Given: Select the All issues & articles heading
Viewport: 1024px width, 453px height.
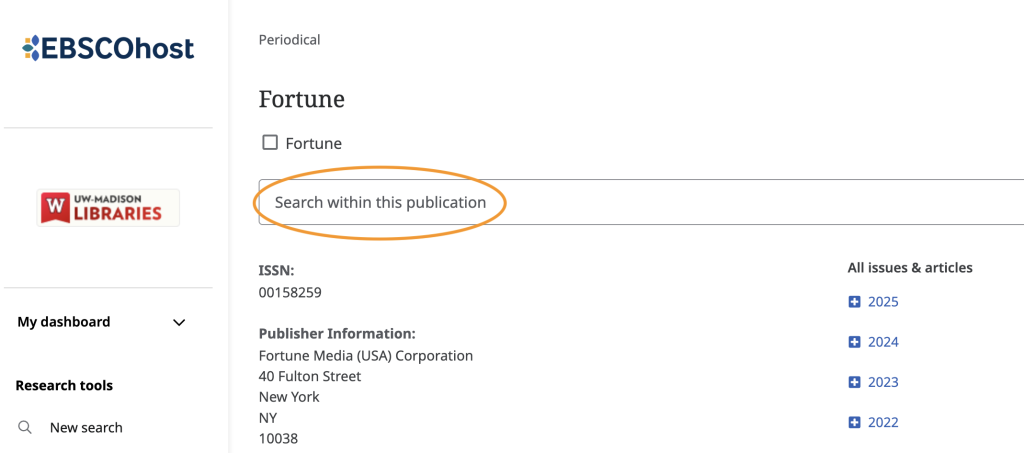Looking at the screenshot, I should click(x=910, y=268).
